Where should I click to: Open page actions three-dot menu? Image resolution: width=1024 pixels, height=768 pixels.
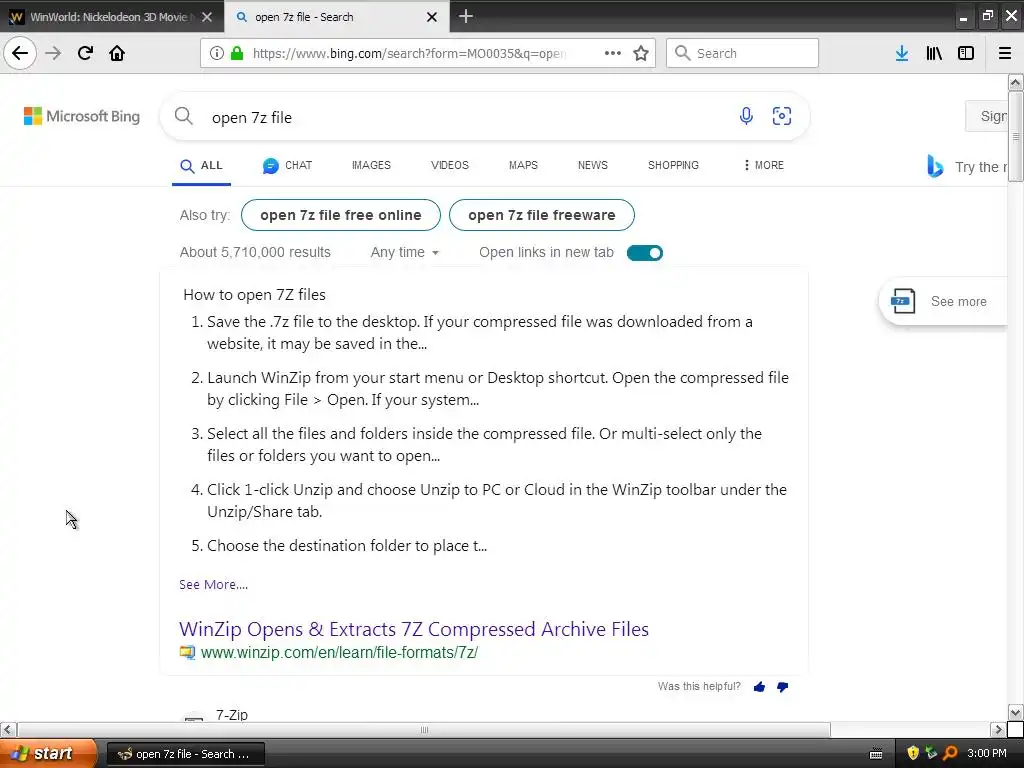click(x=613, y=53)
